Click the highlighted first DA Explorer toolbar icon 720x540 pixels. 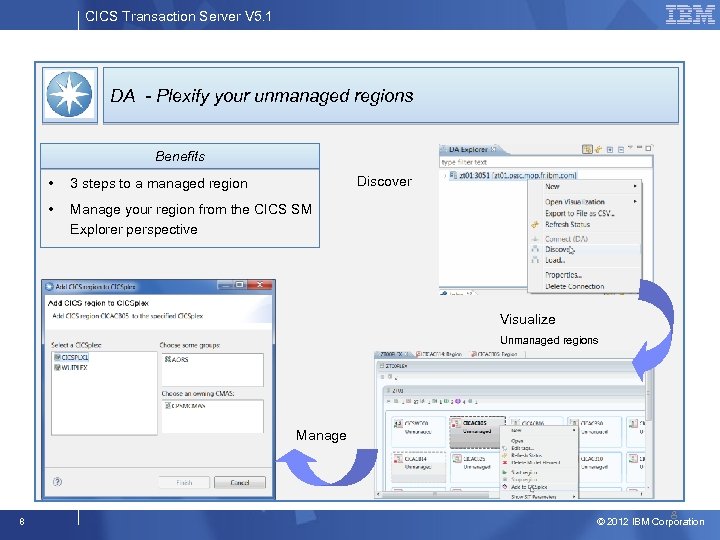(x=587, y=149)
